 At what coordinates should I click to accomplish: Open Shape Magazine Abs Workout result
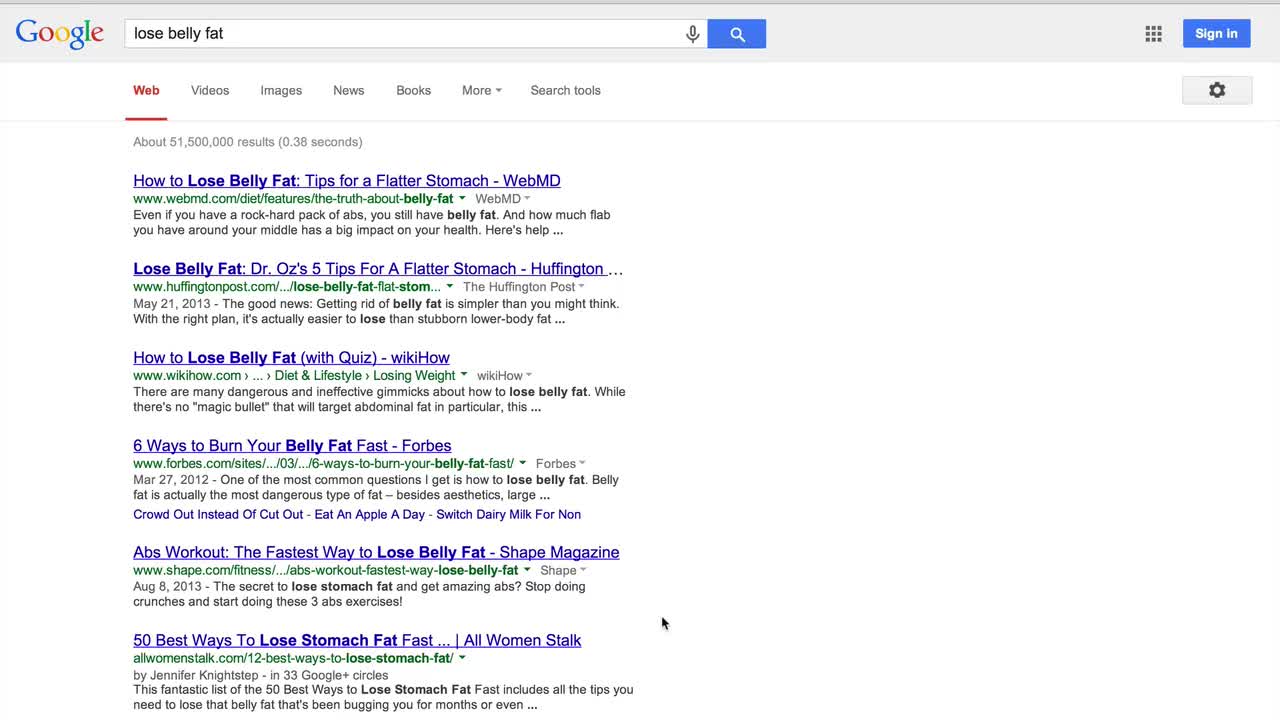pos(376,552)
